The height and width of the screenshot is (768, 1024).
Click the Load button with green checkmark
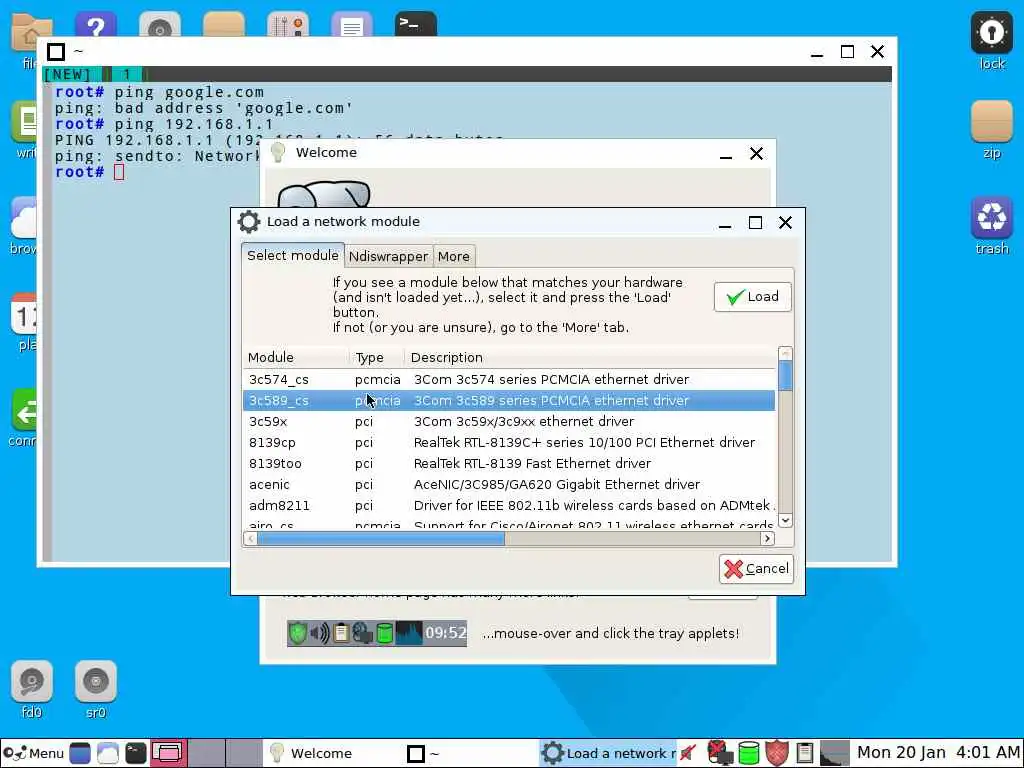click(x=752, y=296)
